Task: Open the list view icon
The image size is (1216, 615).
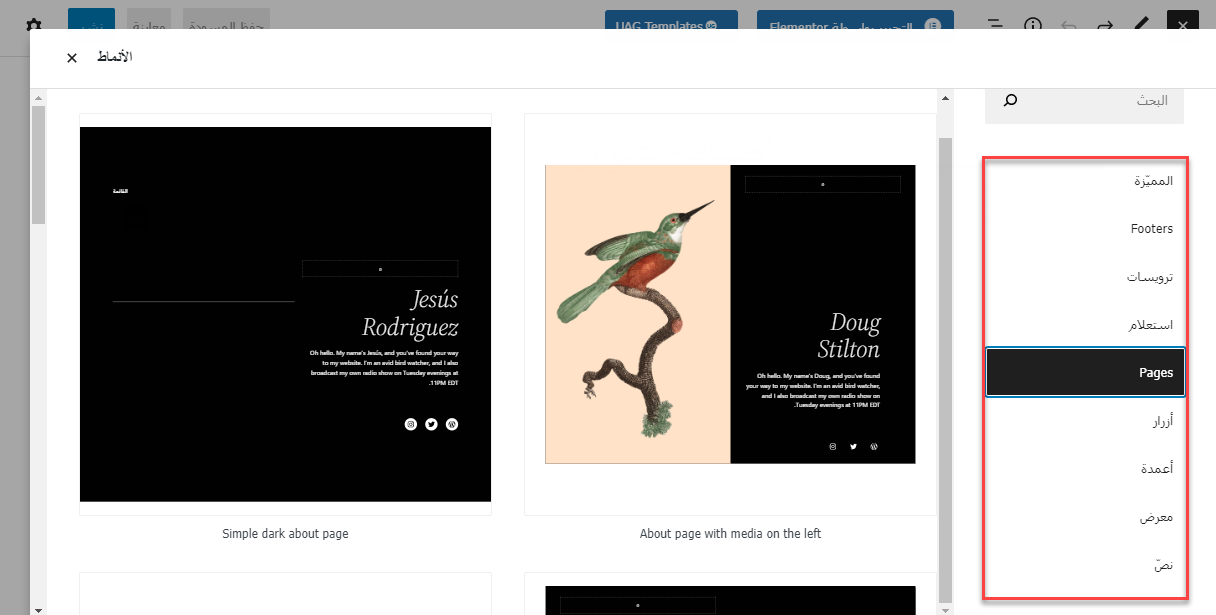Action: coord(996,25)
